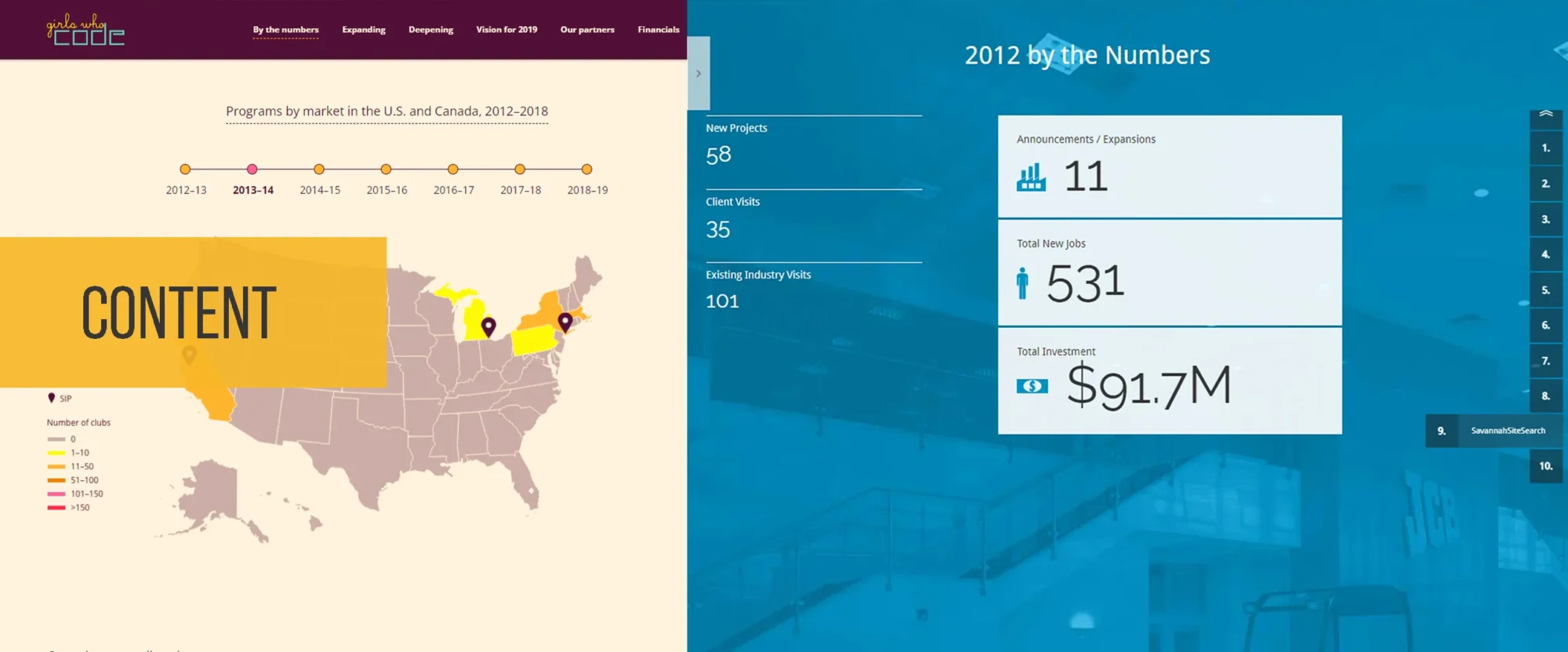This screenshot has width=1568, height=652.
Task: Click the yellow 1–10 clubs legend swatch
Action: [56, 453]
